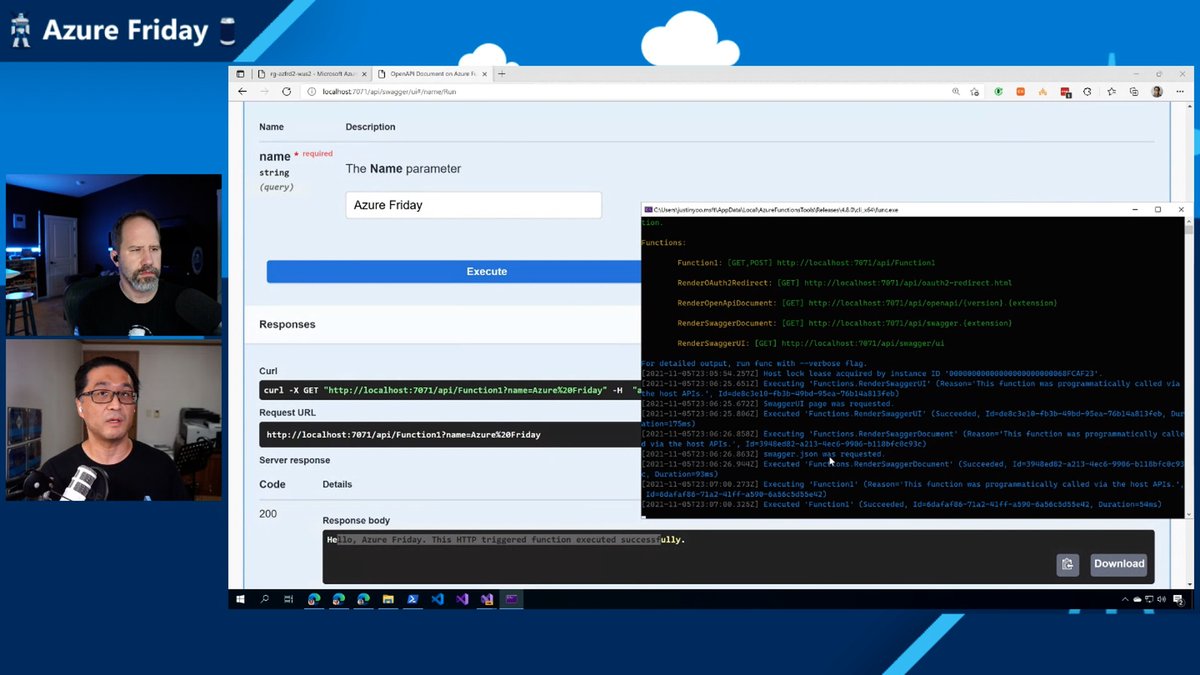Screen dimensions: 1200x675
Task: Click the Curl command text block
Action: coord(450,390)
